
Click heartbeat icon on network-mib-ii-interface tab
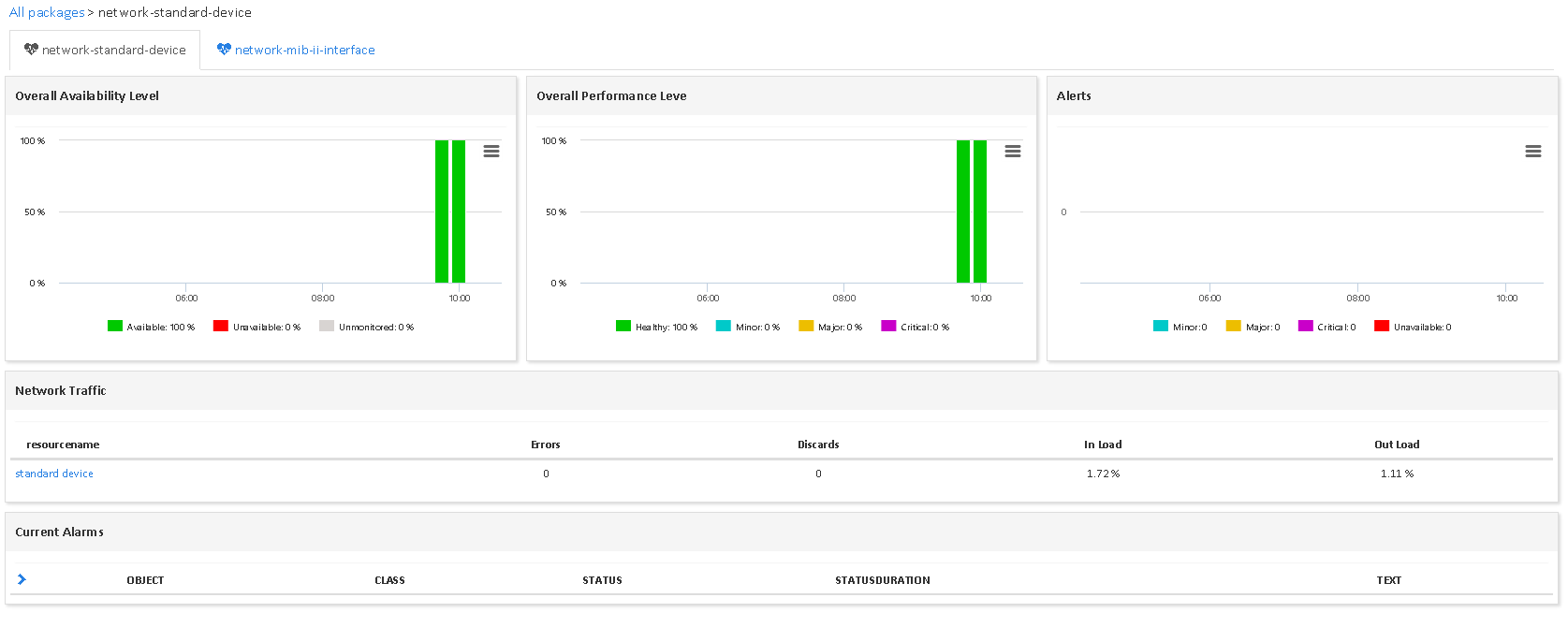pos(224,50)
